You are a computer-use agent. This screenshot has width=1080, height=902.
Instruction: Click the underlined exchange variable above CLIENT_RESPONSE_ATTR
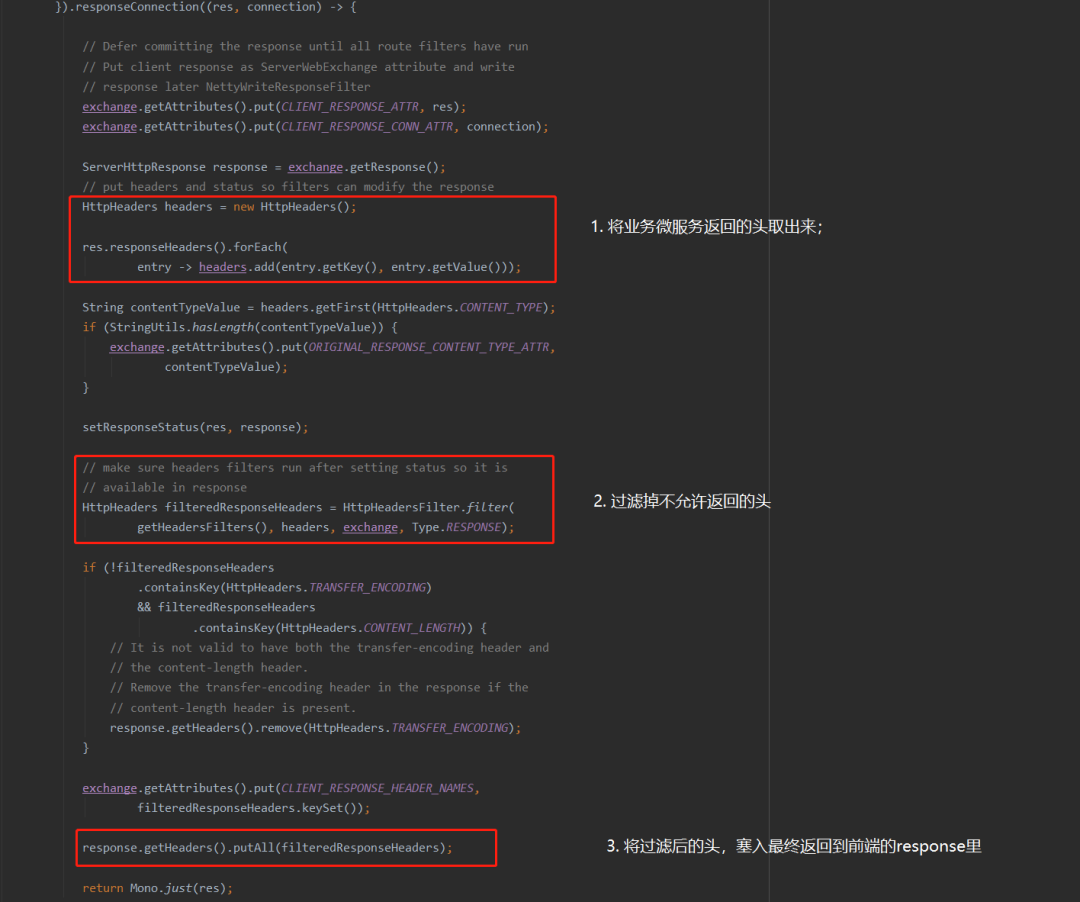109,106
